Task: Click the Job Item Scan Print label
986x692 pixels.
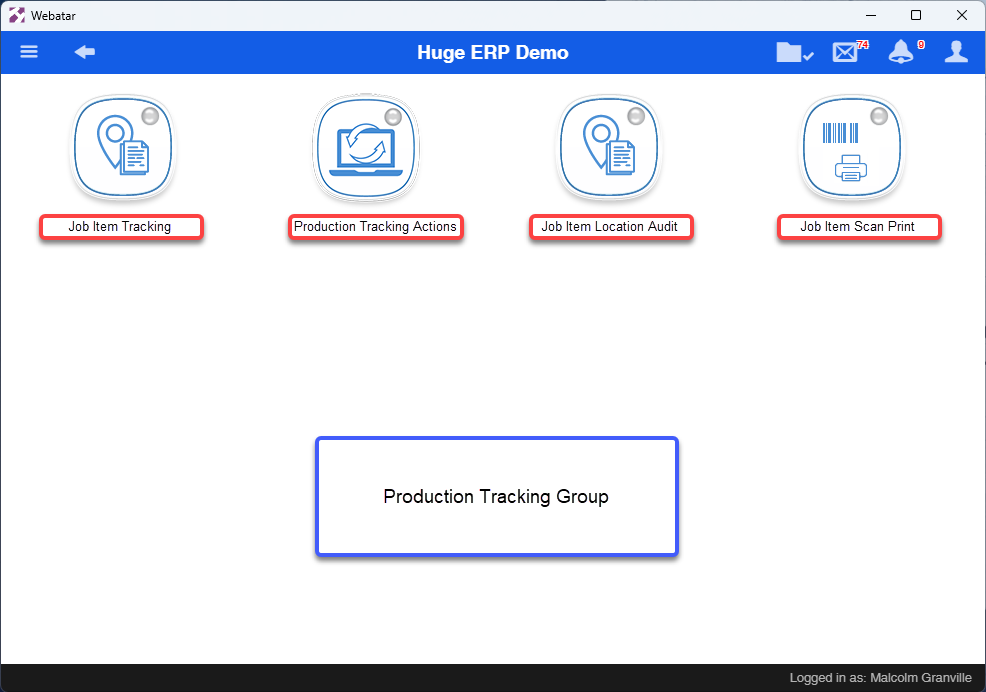Action: [859, 227]
